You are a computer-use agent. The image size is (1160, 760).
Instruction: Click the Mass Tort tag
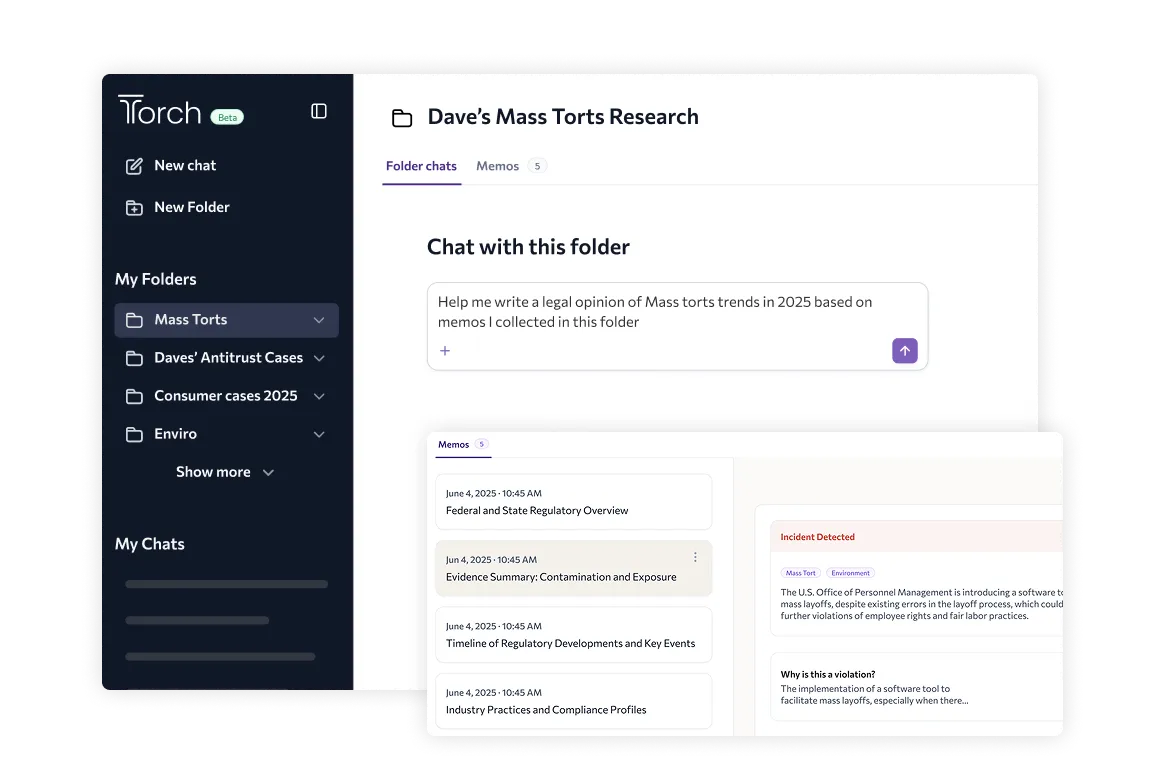[800, 573]
